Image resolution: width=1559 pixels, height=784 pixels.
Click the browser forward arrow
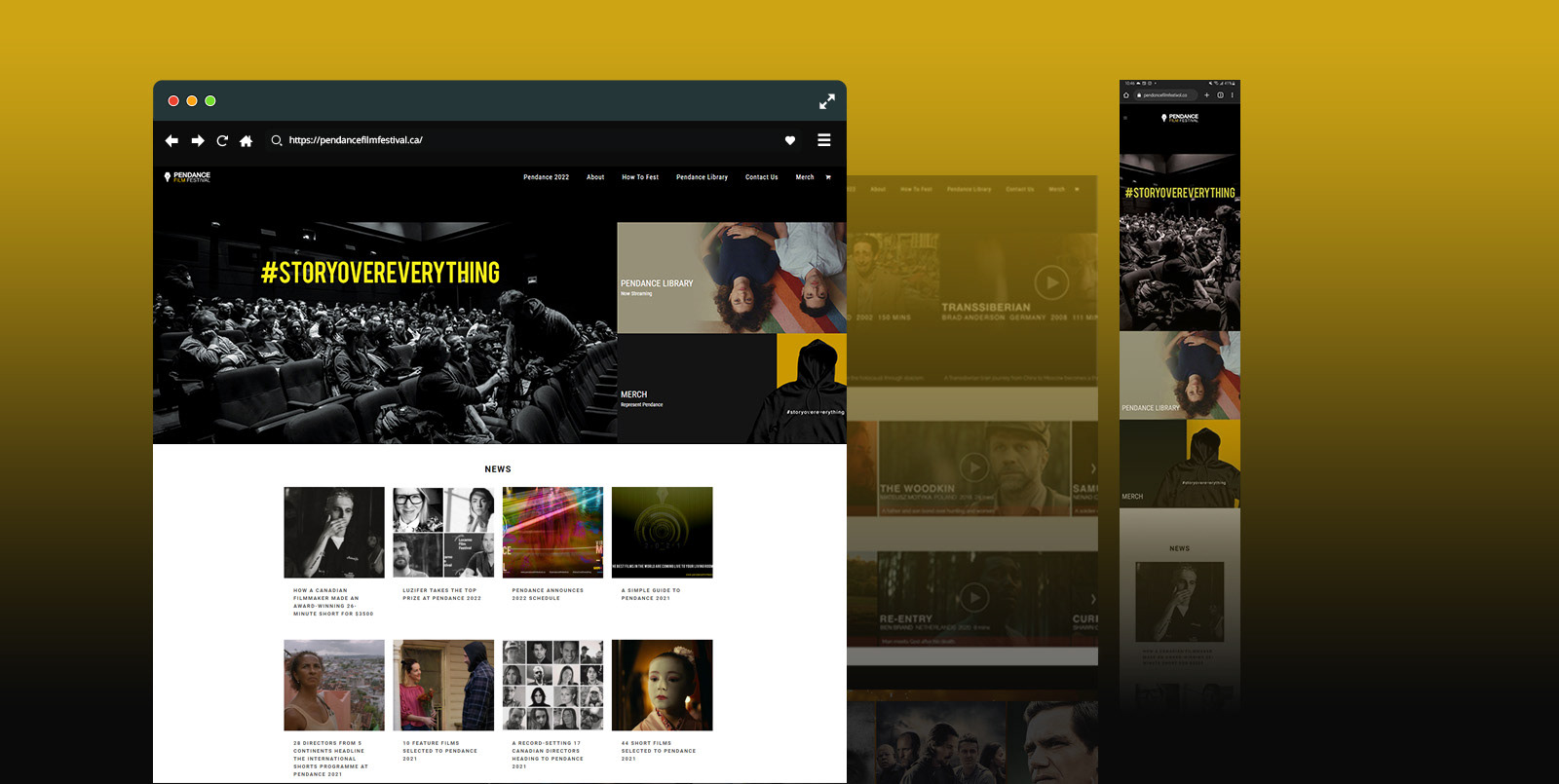[198, 141]
